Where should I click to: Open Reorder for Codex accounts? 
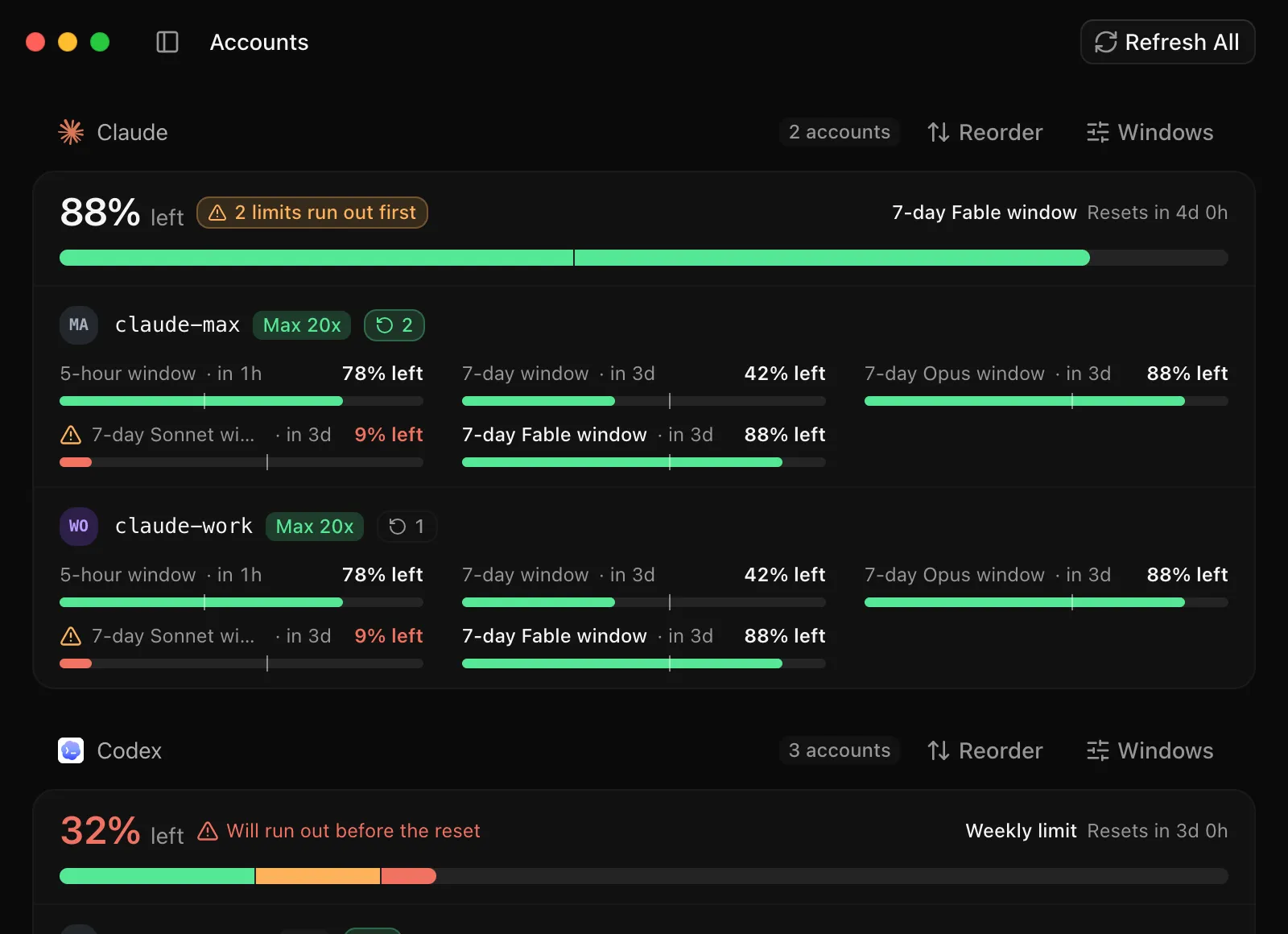[985, 750]
